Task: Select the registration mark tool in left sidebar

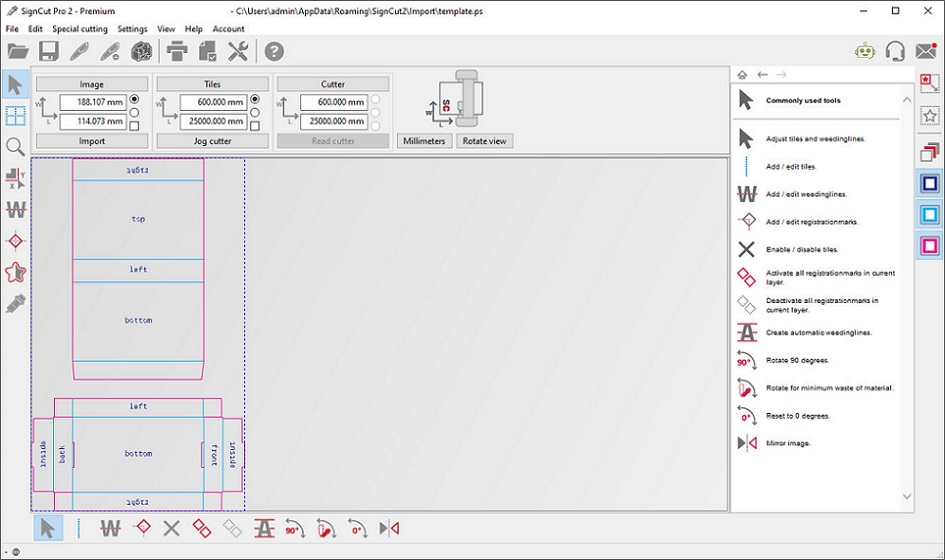Action: pyautogui.click(x=15, y=241)
